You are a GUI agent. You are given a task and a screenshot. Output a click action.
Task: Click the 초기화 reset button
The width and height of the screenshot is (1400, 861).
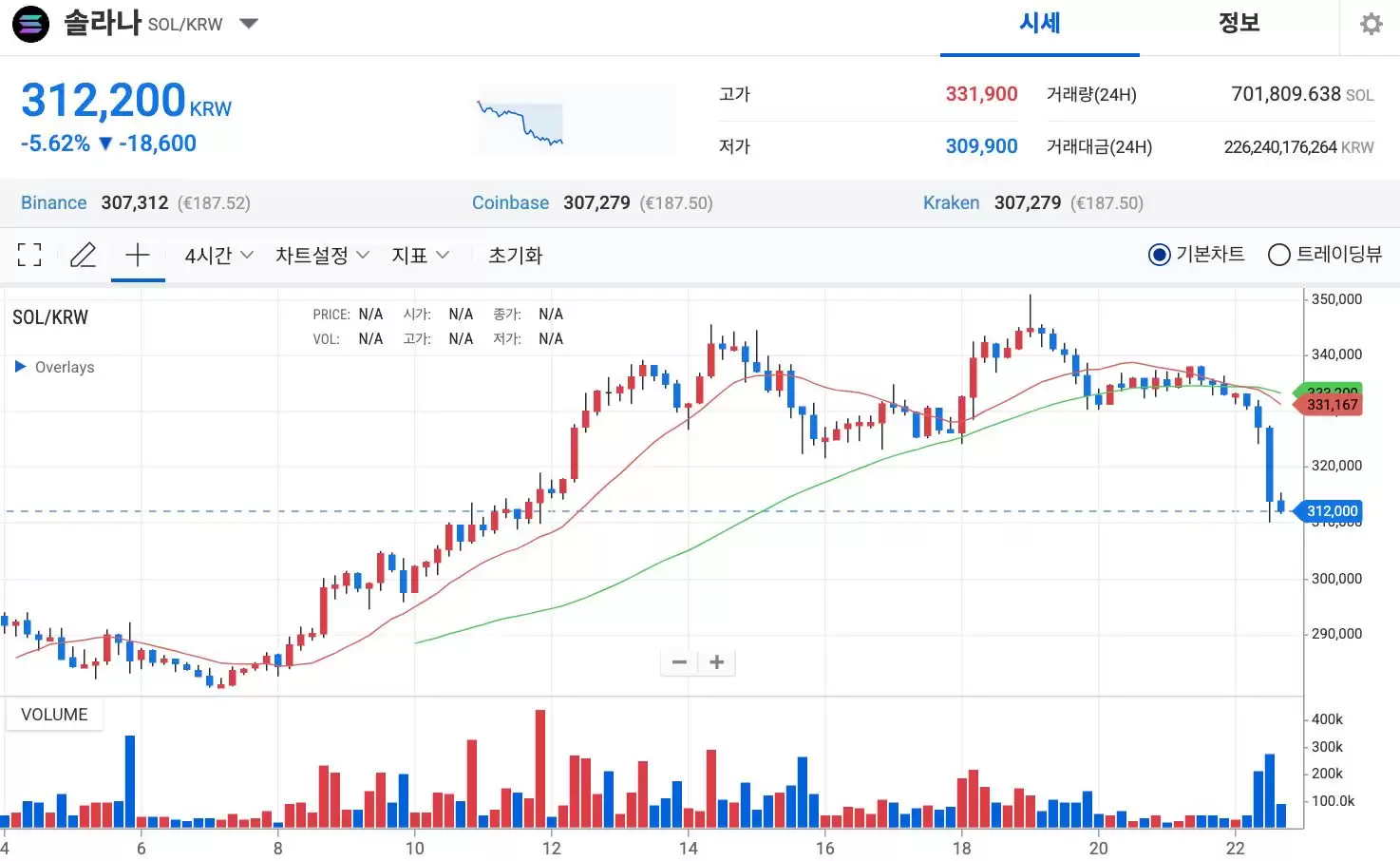tap(515, 255)
